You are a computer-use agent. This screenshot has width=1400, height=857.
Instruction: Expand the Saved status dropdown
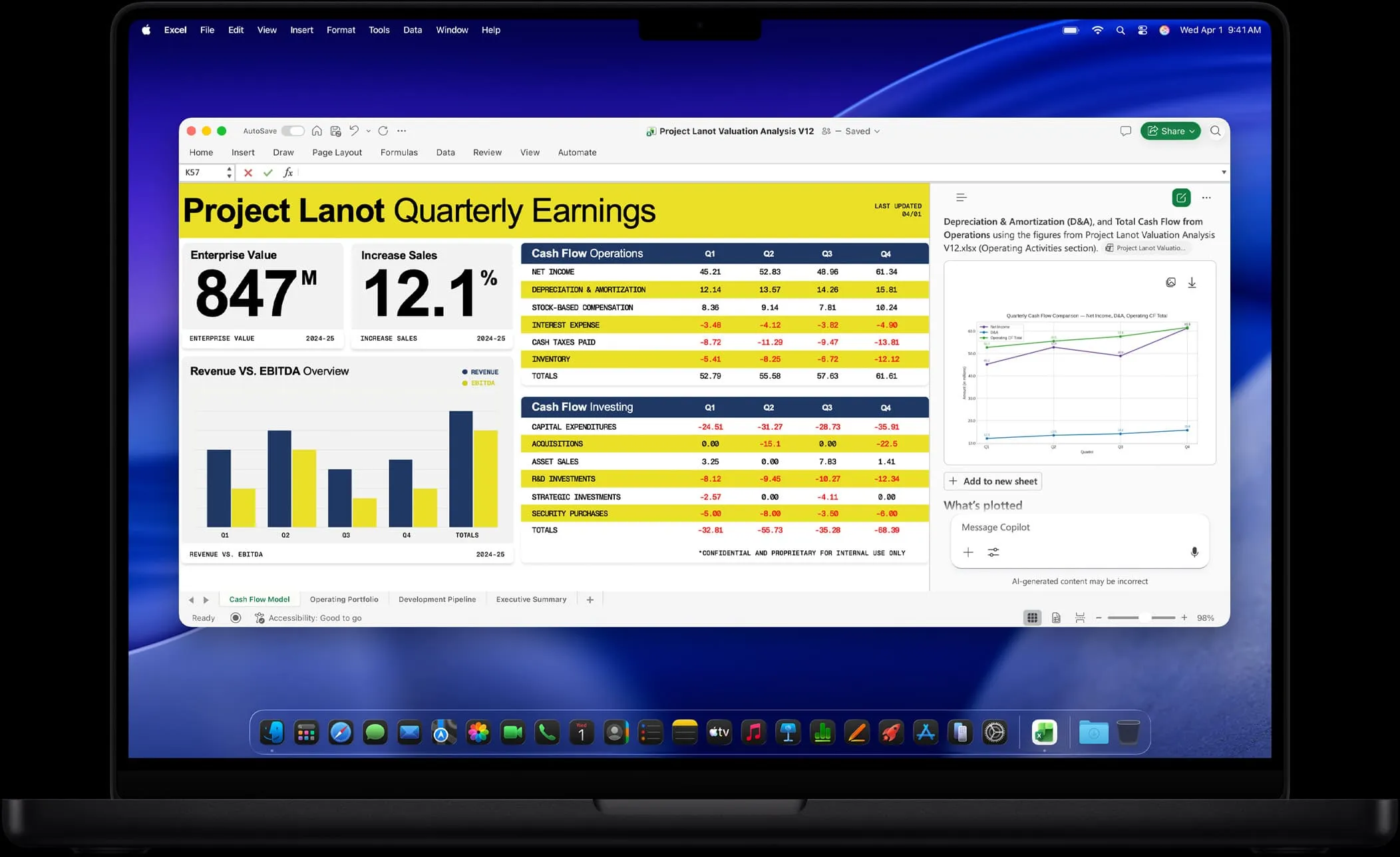click(x=876, y=131)
